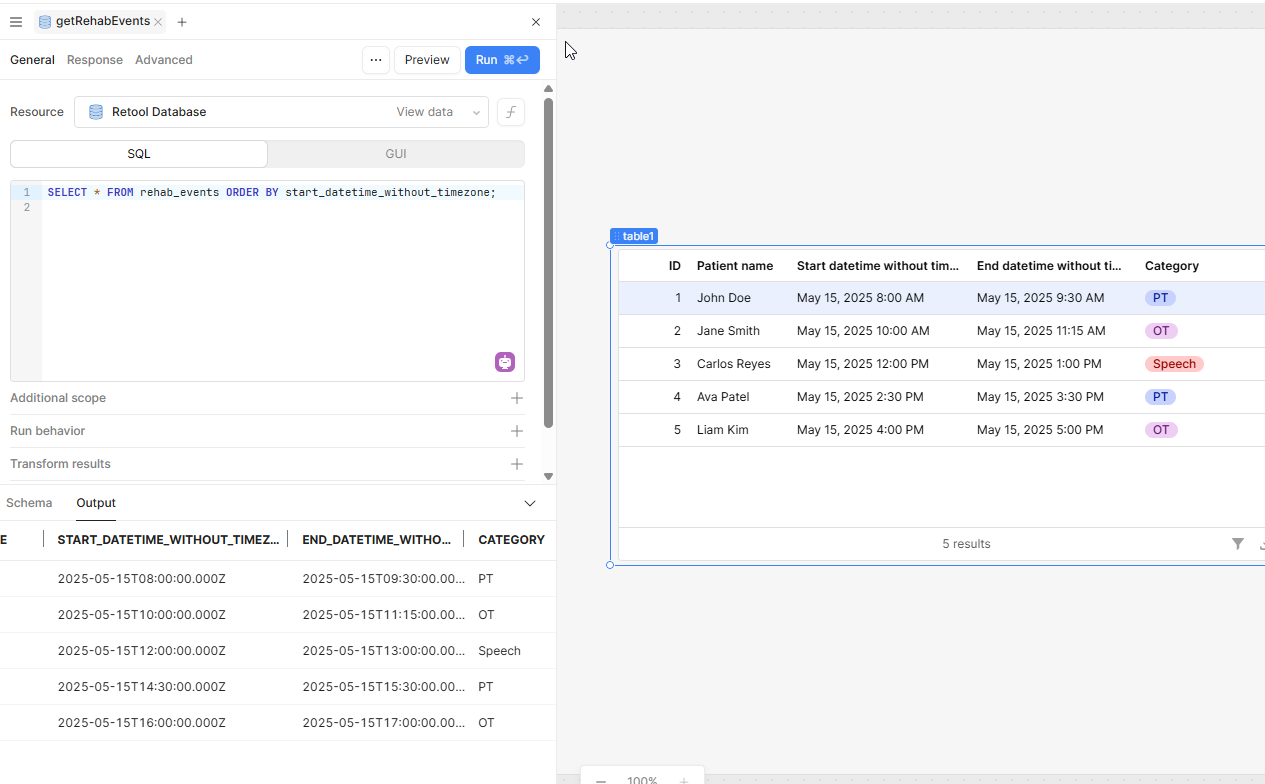Image resolution: width=1265 pixels, height=784 pixels.
Task: Open the Advanced tab
Action: point(164,60)
